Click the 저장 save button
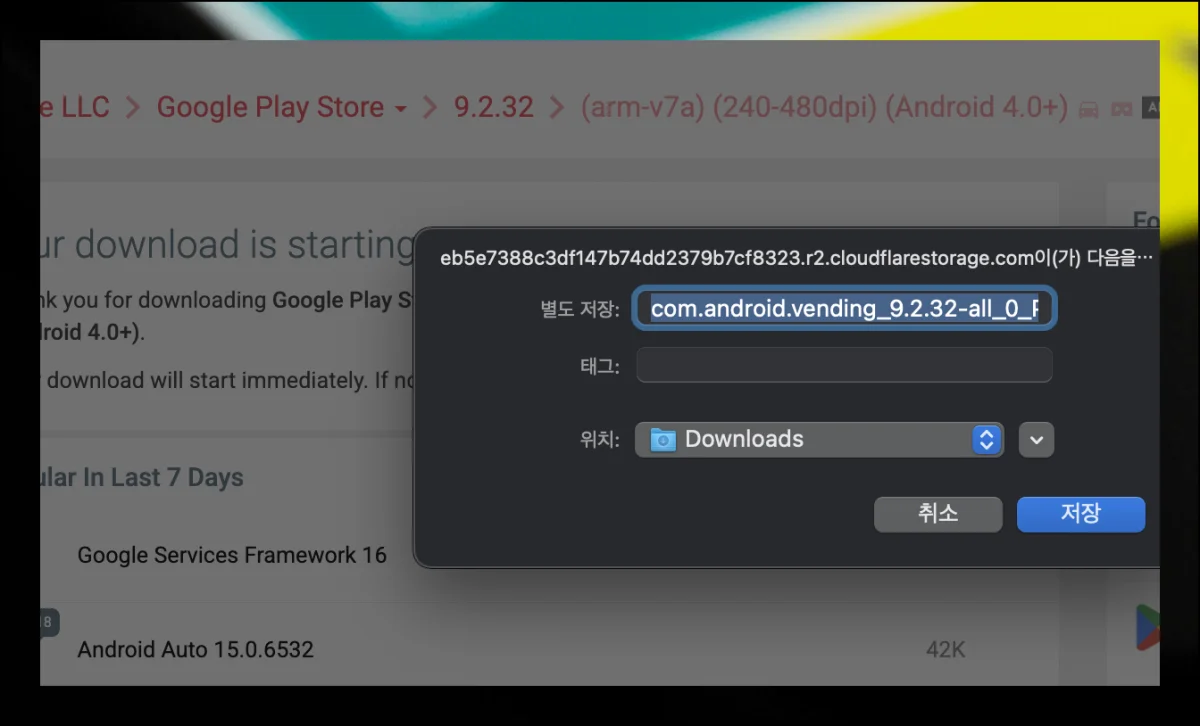This screenshot has width=1200, height=726. pos(1081,514)
